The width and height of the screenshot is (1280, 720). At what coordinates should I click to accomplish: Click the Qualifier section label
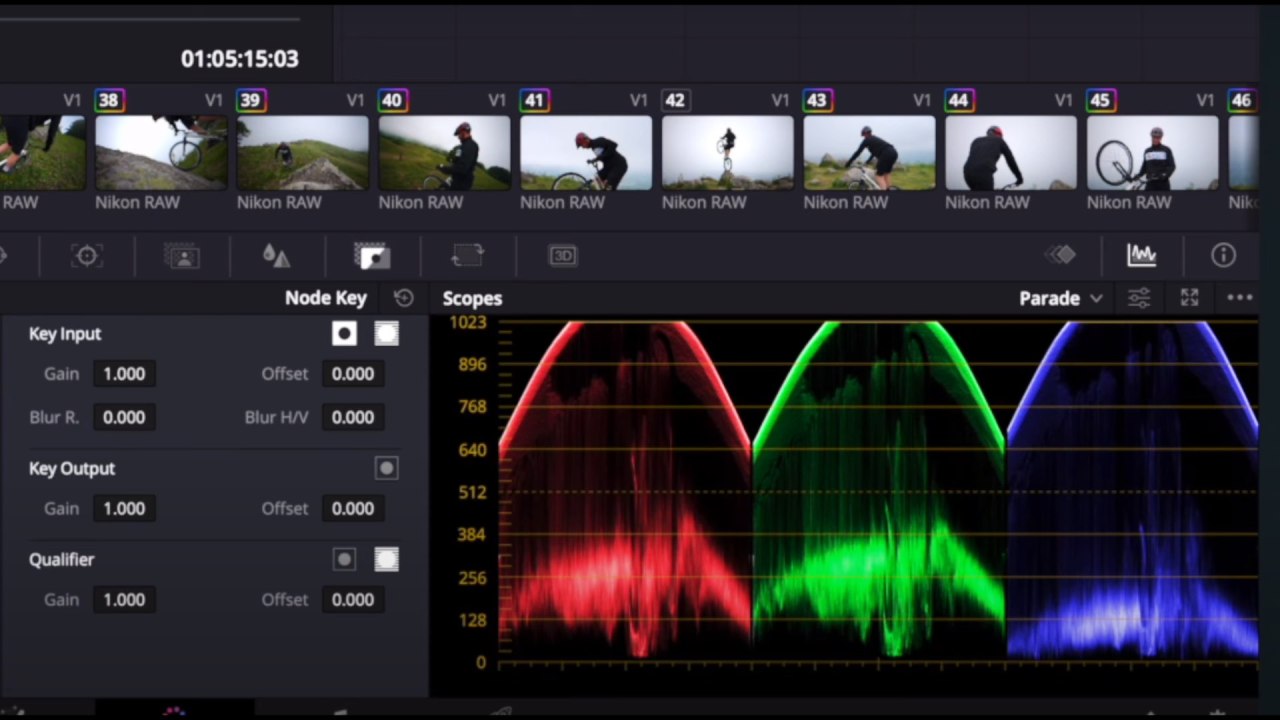[61, 559]
